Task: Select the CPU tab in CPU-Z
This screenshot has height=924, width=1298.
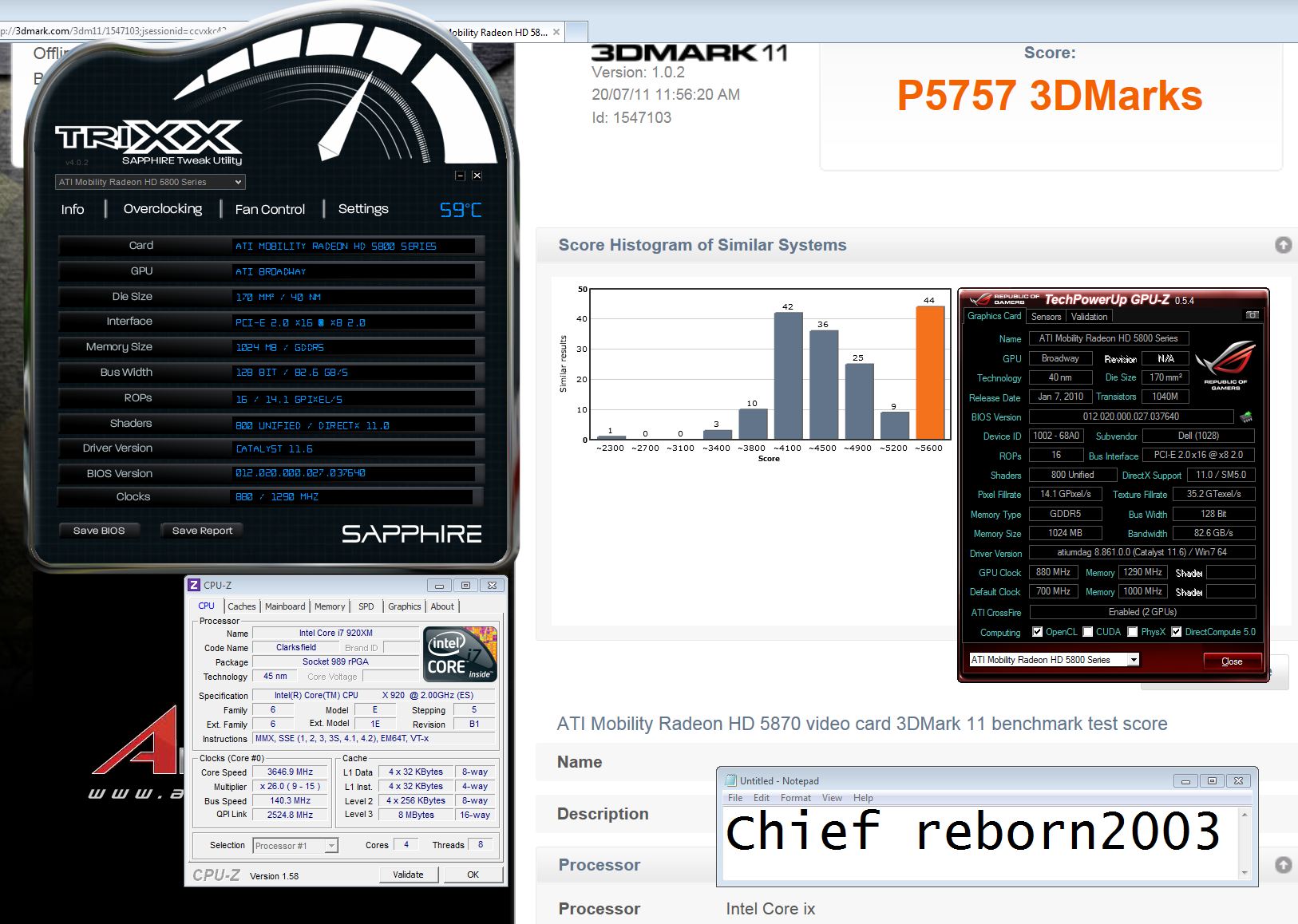Action: tap(206, 606)
